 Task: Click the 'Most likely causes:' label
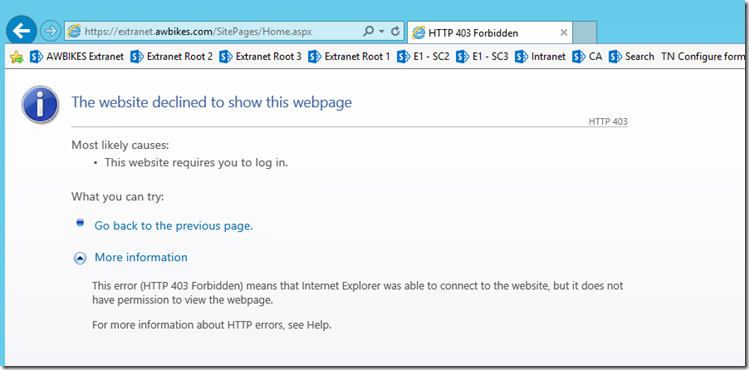pyautogui.click(x=120, y=145)
